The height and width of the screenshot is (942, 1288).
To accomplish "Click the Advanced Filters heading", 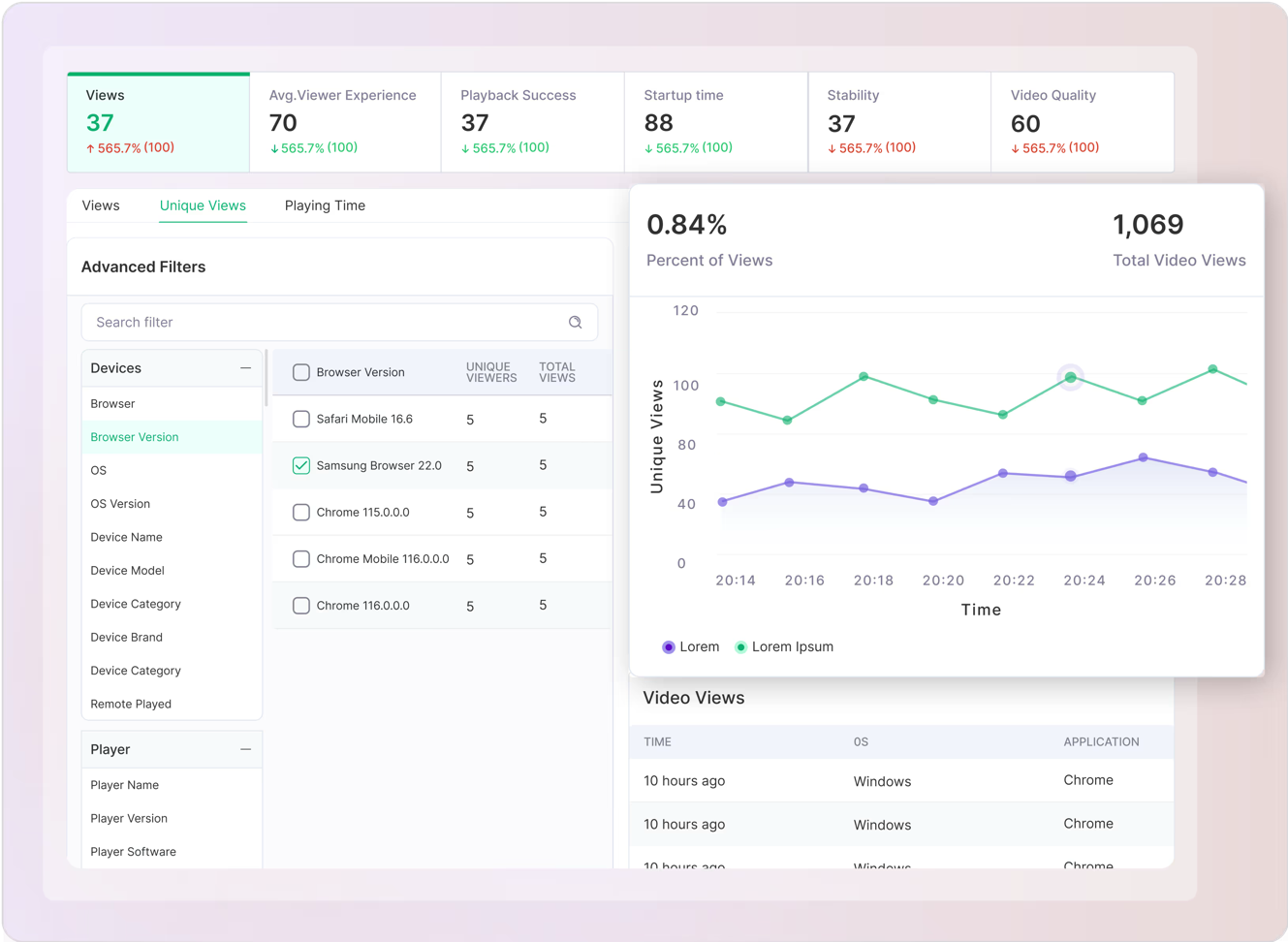I will point(143,267).
